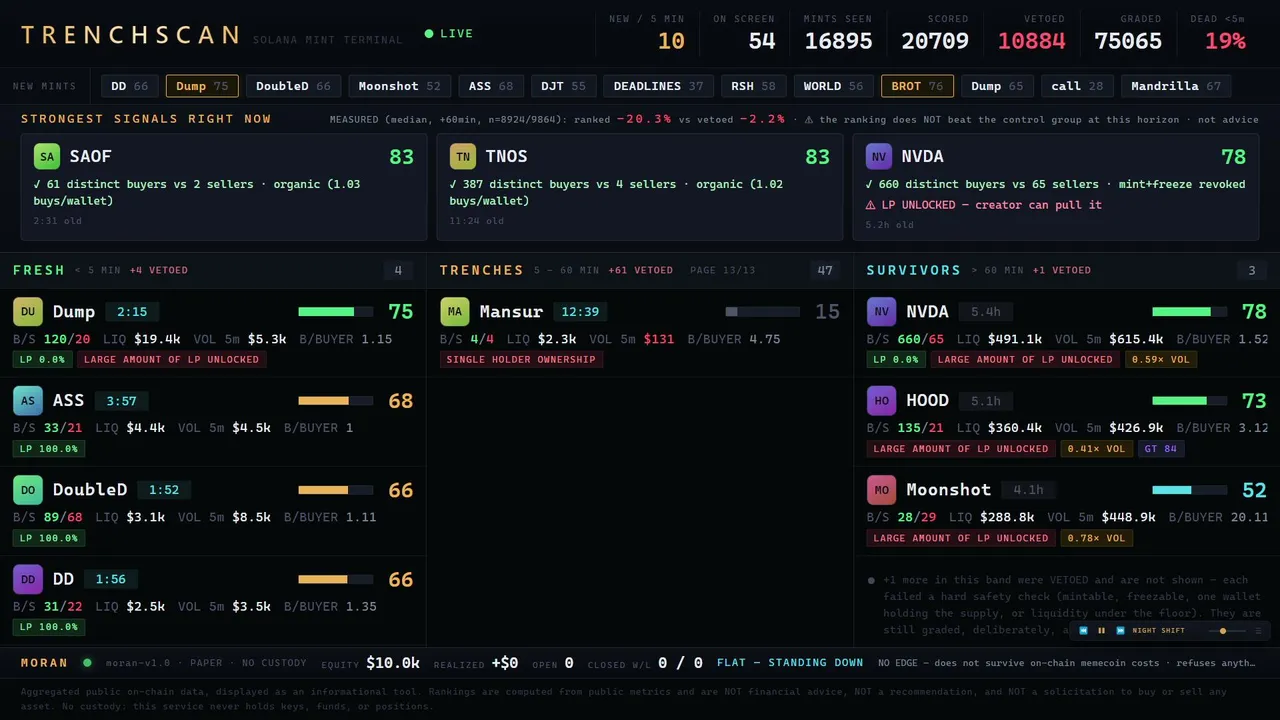Click the '0.59× VOL' tag on NVDA row
Viewport: 1280px width, 720px height.
[1161, 360]
